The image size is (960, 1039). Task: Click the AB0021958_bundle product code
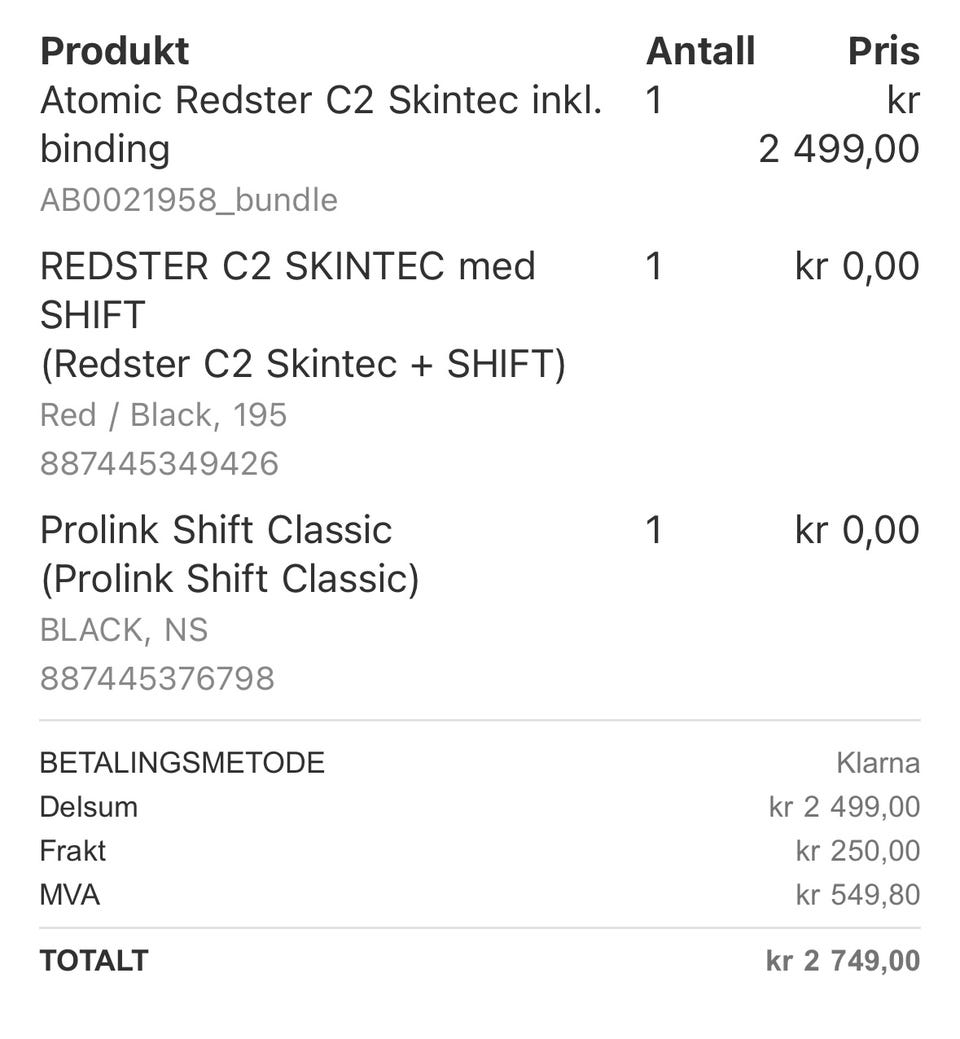point(188,200)
